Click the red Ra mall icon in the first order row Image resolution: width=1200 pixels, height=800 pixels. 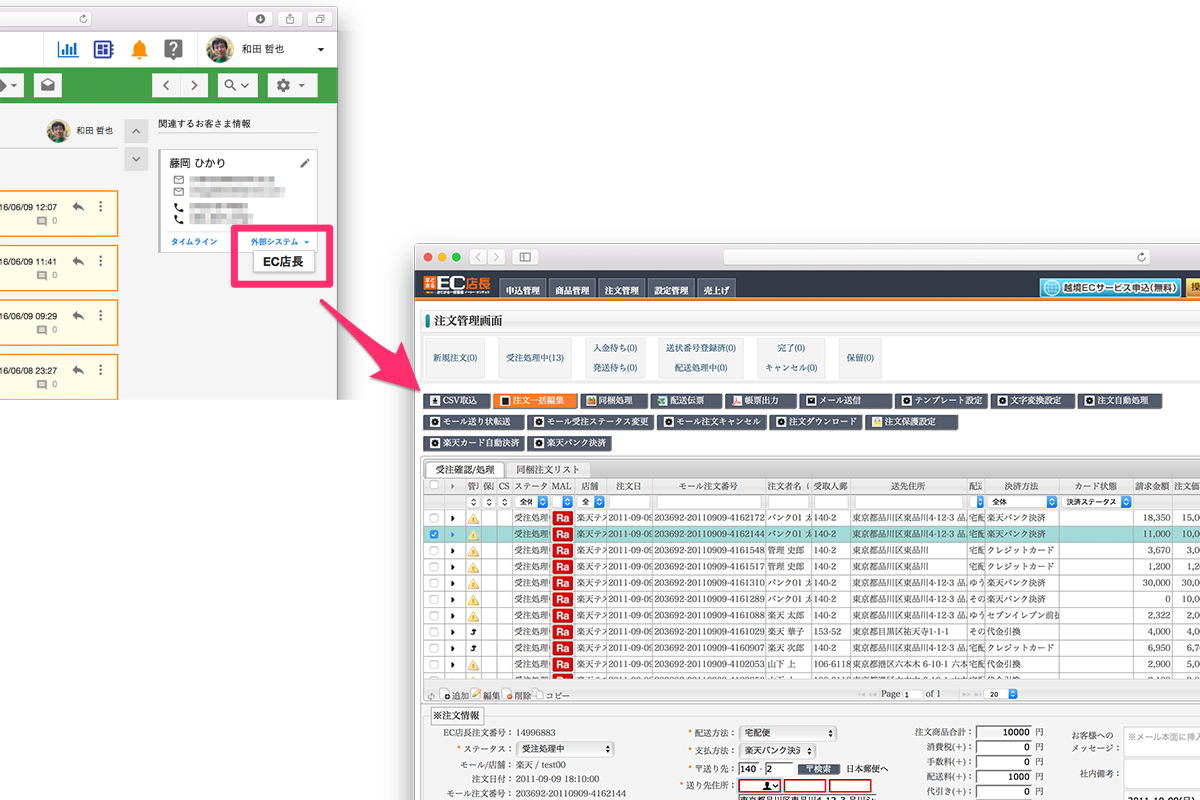(563, 518)
